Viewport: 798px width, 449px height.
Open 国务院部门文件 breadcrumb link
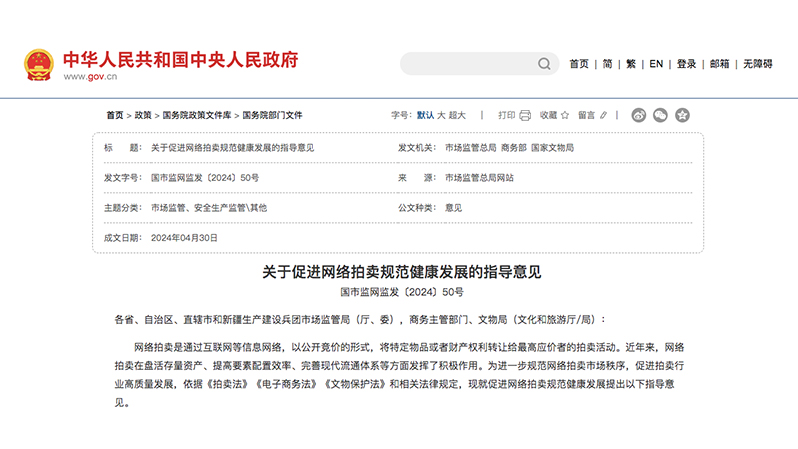pyautogui.click(x=272, y=115)
